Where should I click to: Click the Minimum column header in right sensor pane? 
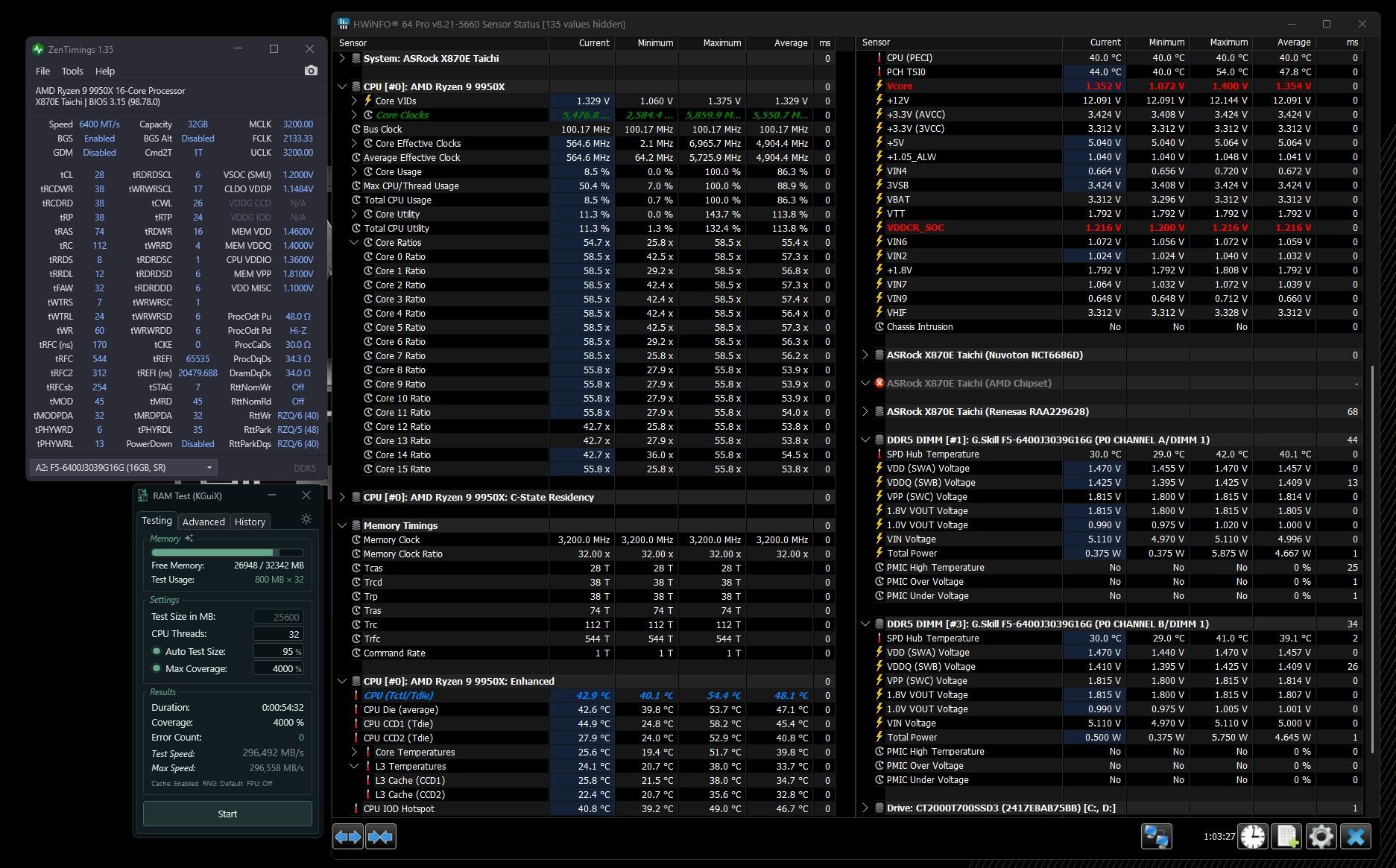point(1157,42)
